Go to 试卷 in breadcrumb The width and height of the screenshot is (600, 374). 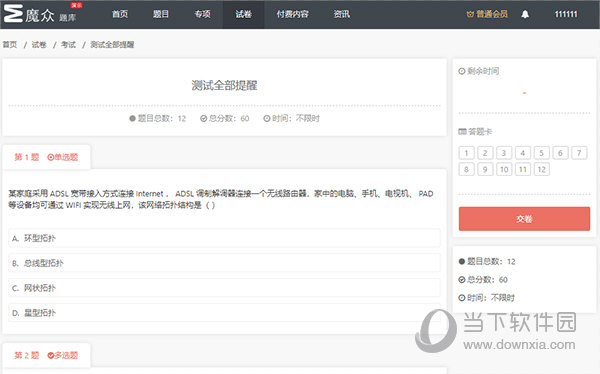click(39, 45)
